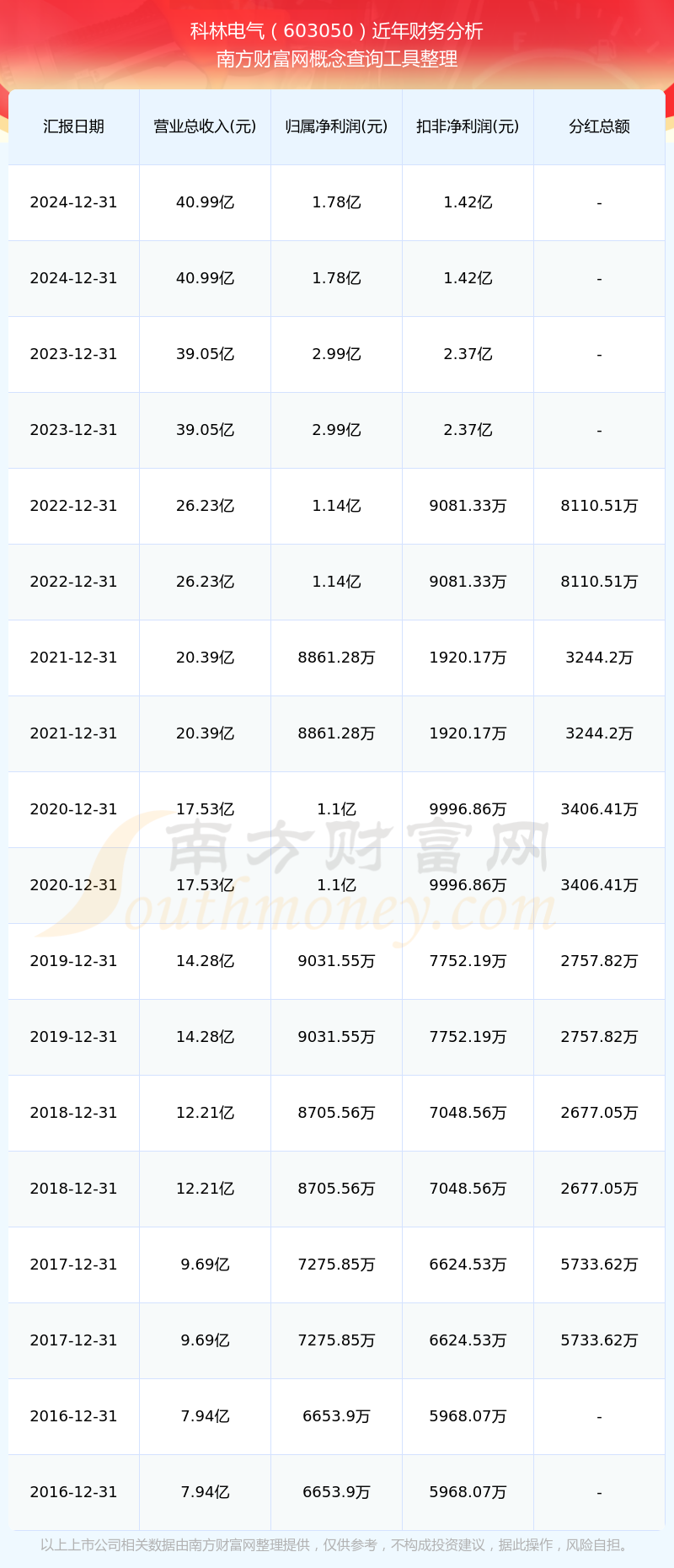Click the 归属净利润(元) column header
Image resolution: width=674 pixels, height=1568 pixels.
336,126
